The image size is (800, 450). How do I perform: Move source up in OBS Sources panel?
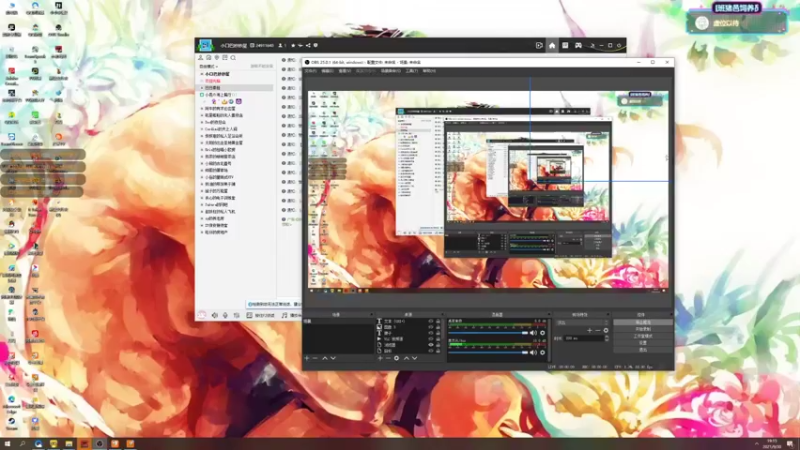[407, 358]
